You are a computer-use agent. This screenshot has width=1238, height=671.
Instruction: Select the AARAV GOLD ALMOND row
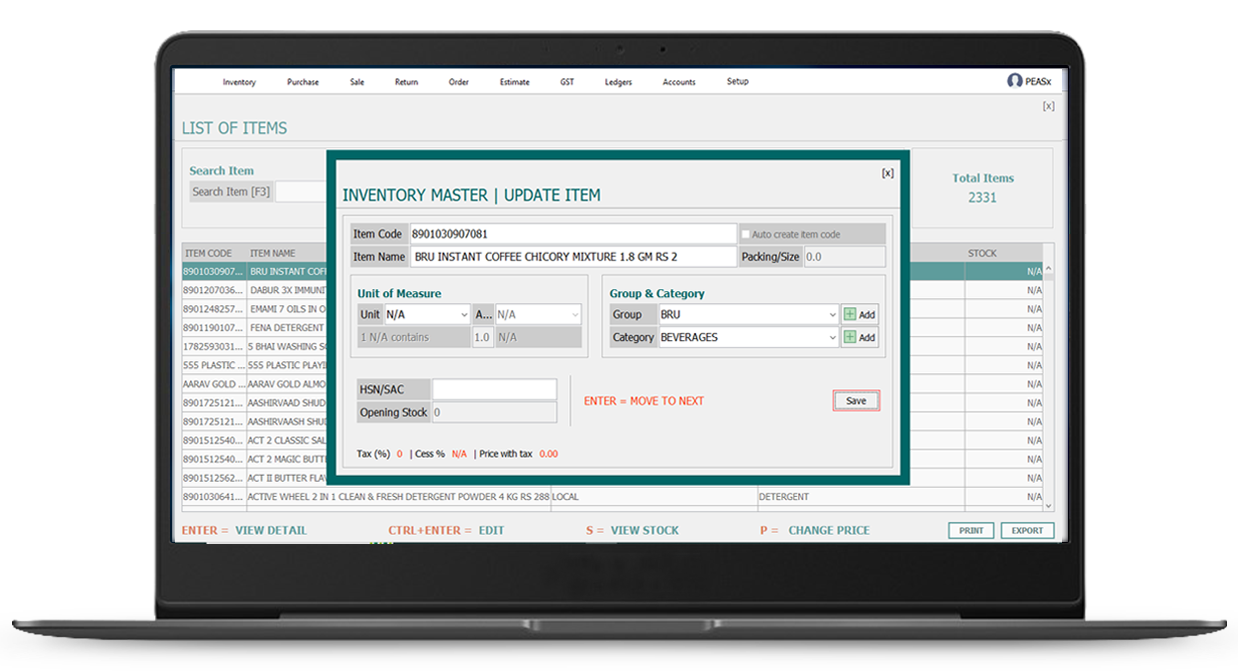[612, 384]
